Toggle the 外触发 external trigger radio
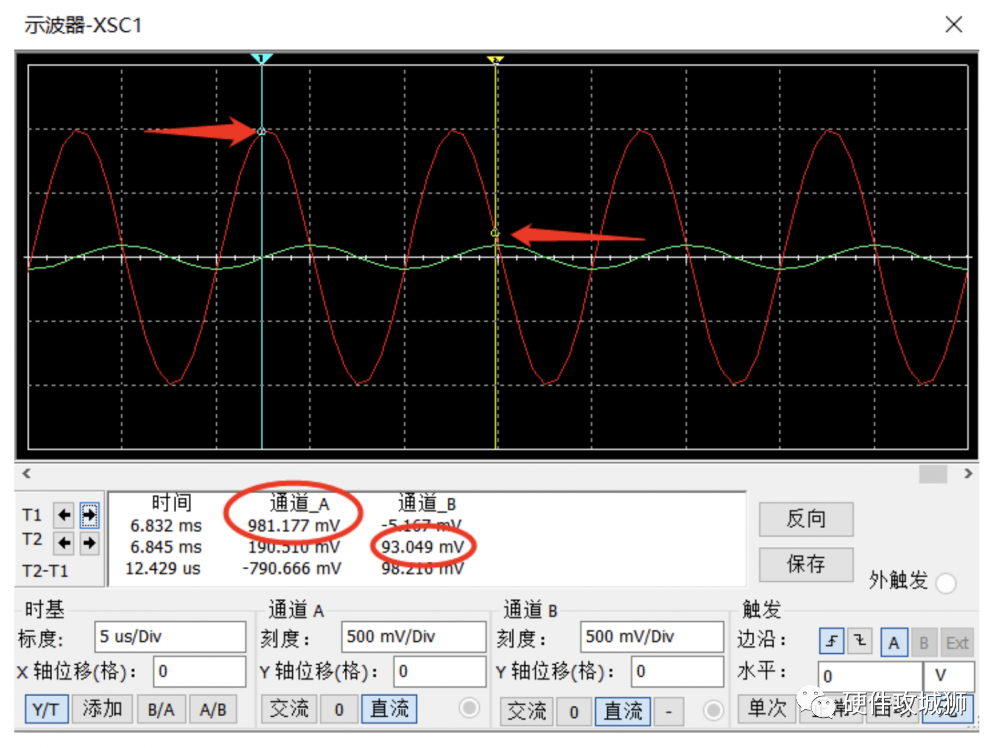This screenshot has width=1000, height=748. point(945,583)
